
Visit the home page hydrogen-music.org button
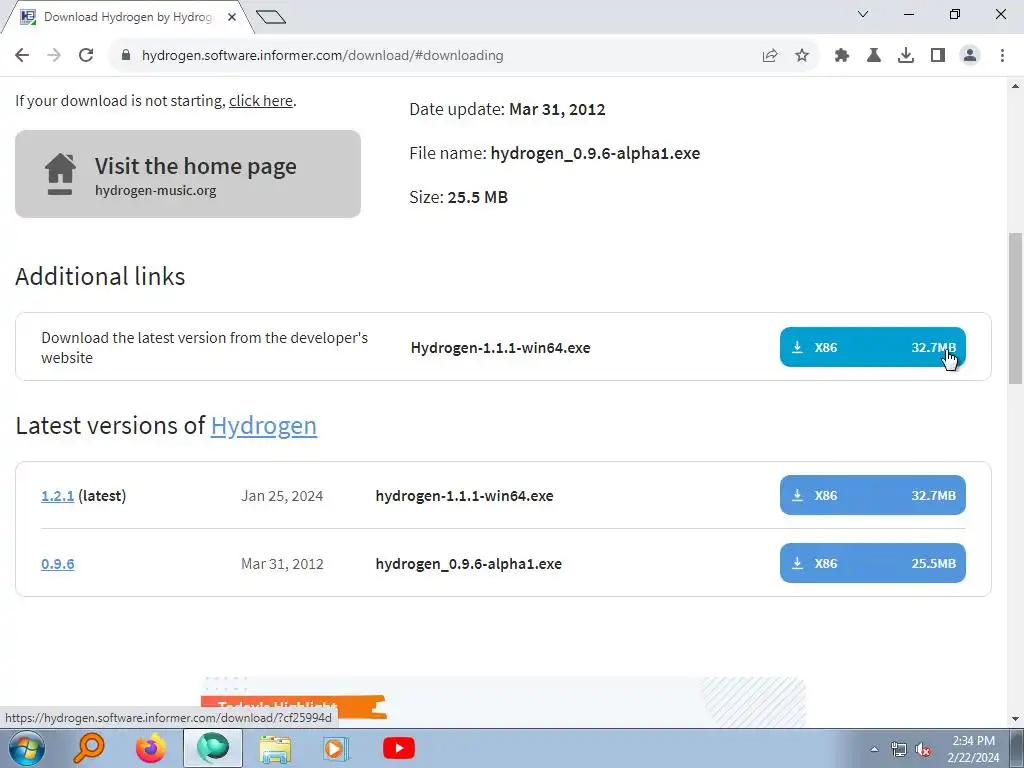coord(188,174)
